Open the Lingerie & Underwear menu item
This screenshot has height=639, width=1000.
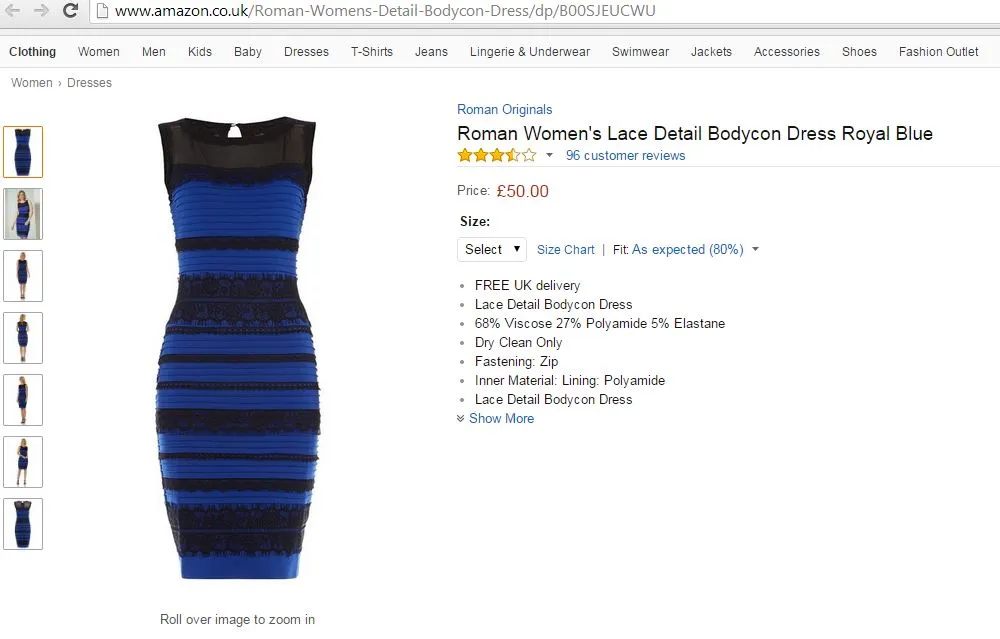pos(529,52)
